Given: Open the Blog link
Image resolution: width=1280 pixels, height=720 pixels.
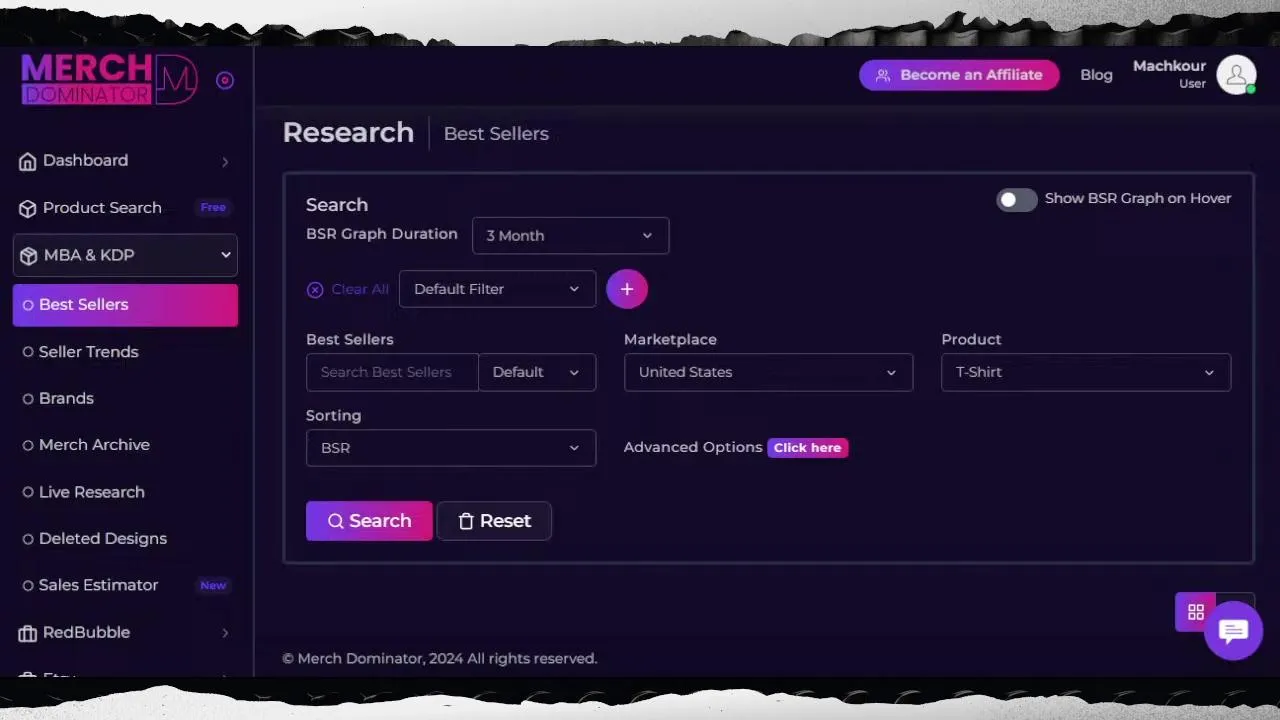Looking at the screenshot, I should [x=1096, y=75].
